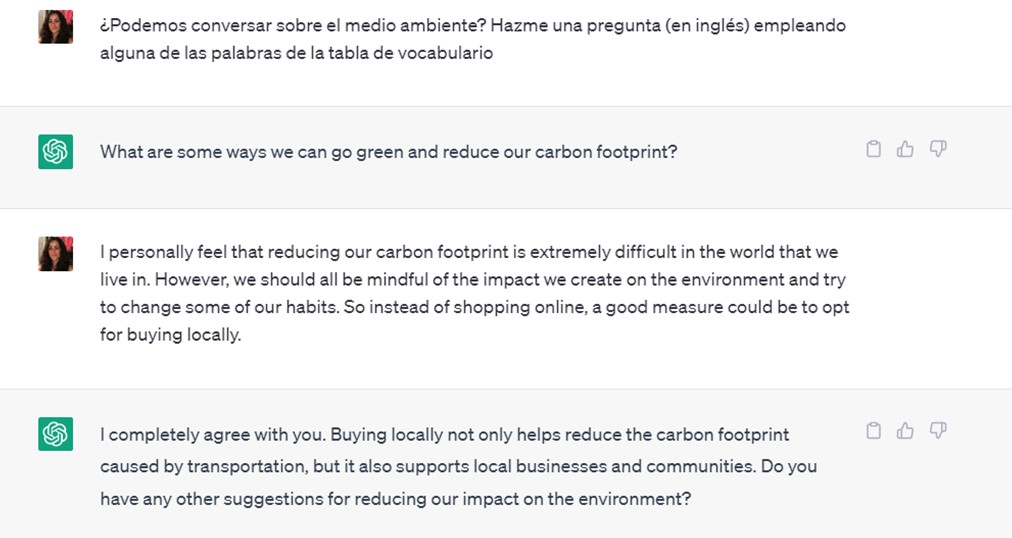The image size is (1012, 538).
Task: Select user avatar beside "I personally feel" message
Action: tap(56, 254)
